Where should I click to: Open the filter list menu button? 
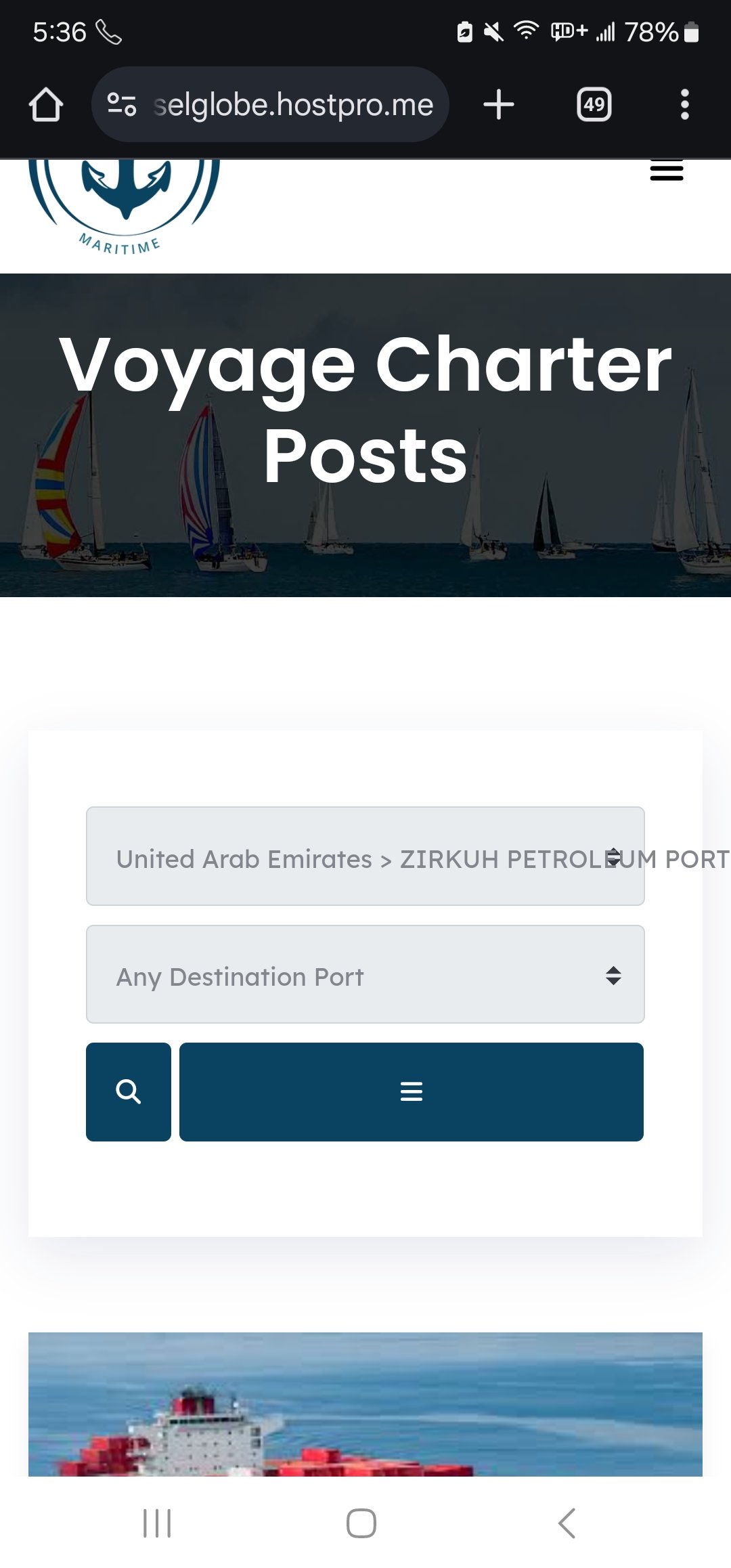(x=412, y=1092)
